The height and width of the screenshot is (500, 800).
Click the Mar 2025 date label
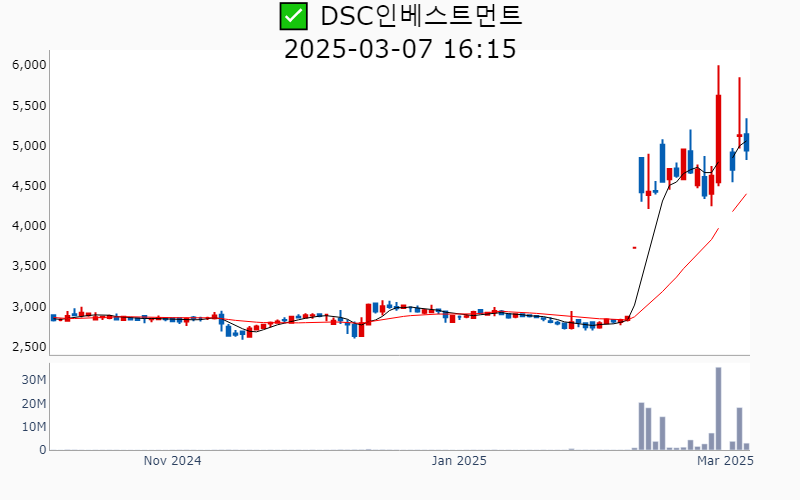(x=725, y=461)
